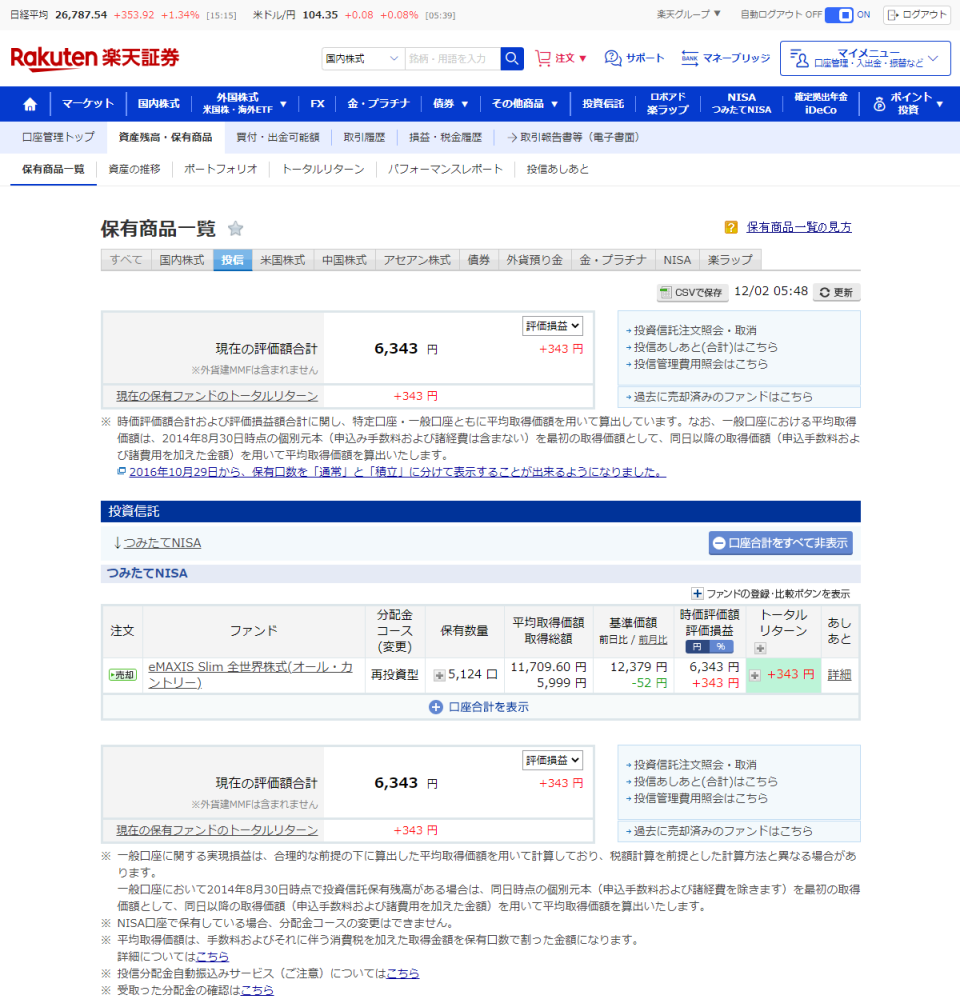960x1000 pixels.
Task: Click the Rakuten 楽天証券 logo
Action: [95, 58]
